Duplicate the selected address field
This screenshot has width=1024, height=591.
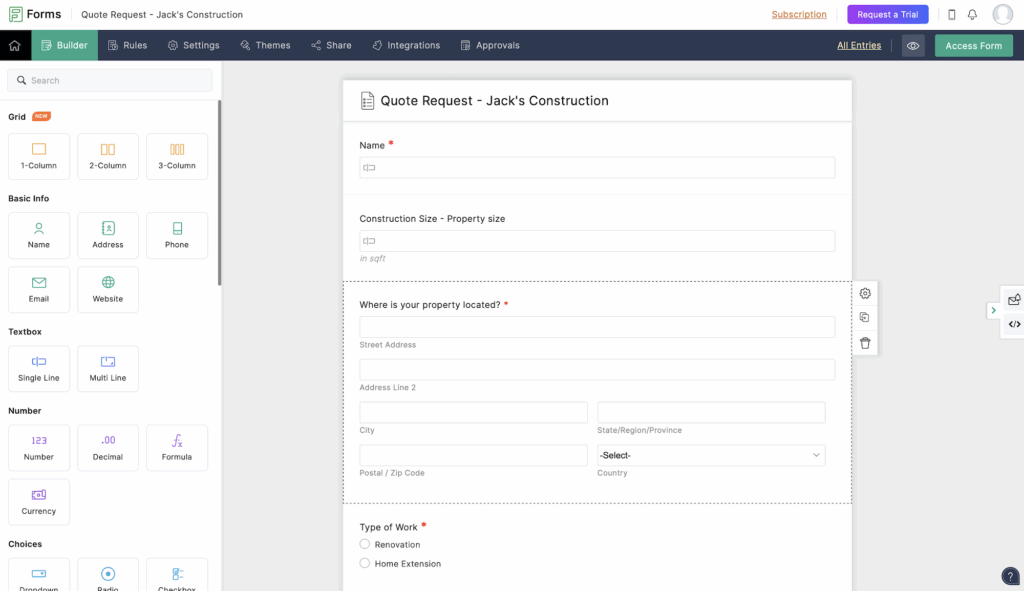coord(865,318)
